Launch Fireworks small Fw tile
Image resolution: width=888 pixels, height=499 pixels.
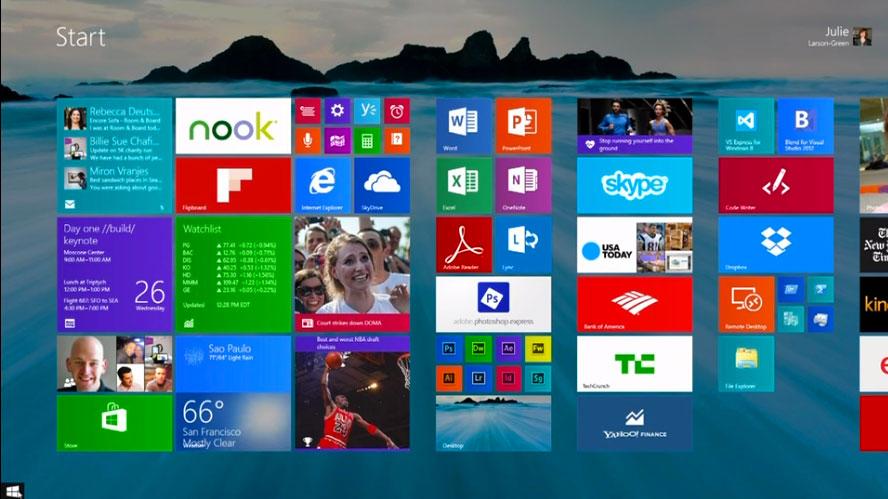(538, 348)
